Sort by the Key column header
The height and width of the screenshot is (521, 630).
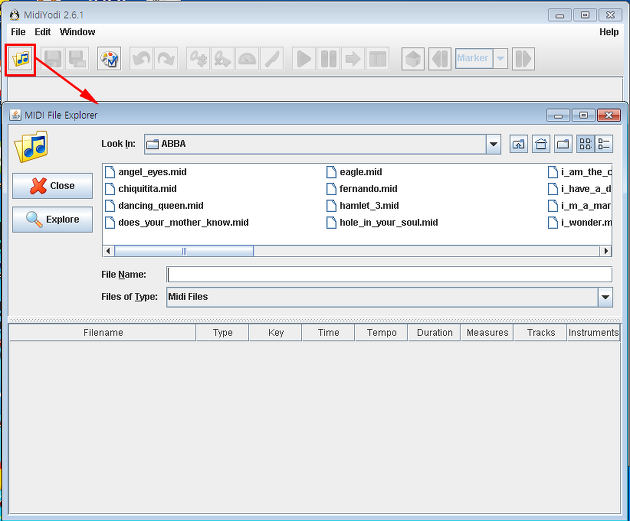(x=276, y=333)
